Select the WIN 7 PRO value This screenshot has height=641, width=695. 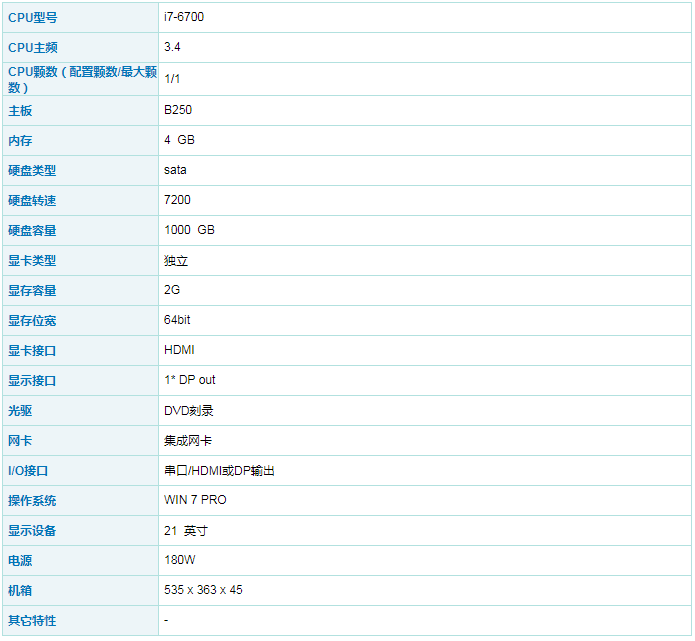[x=195, y=500]
